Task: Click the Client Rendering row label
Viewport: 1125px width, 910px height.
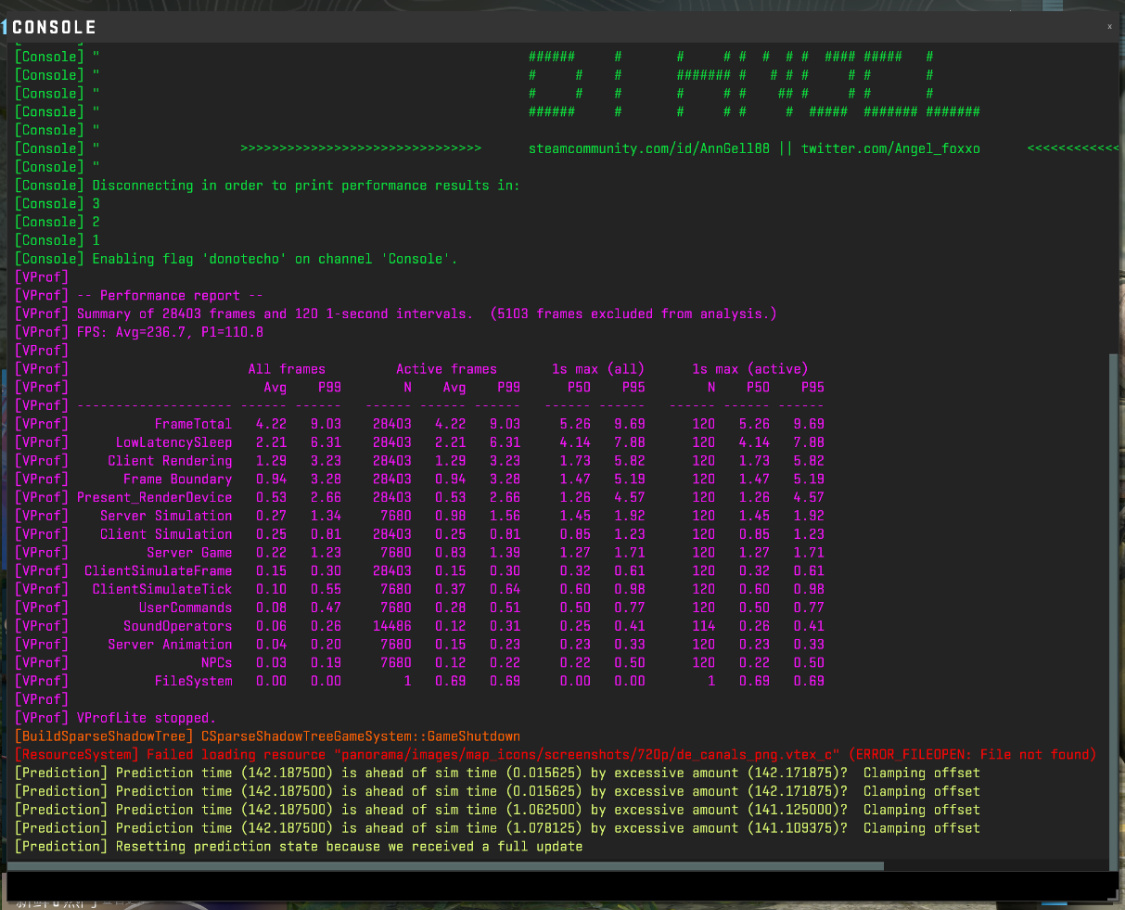Action: [170, 461]
